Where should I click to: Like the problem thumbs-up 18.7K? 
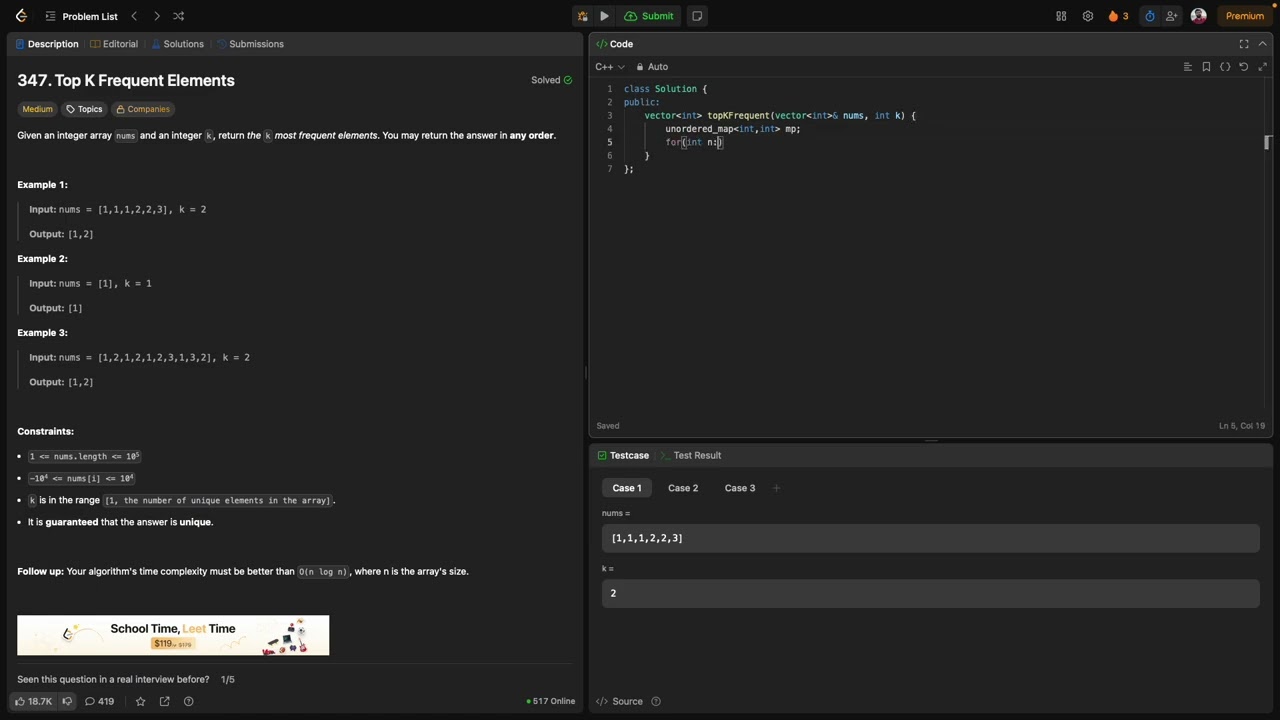coord(33,701)
